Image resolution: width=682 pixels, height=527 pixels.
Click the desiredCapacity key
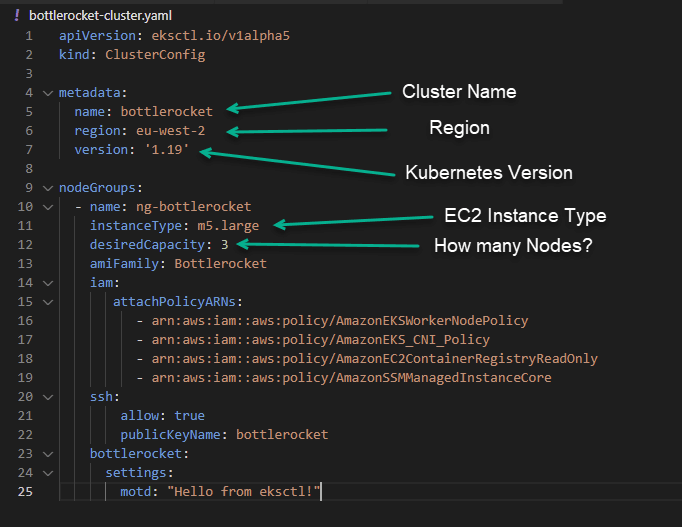(x=147, y=245)
